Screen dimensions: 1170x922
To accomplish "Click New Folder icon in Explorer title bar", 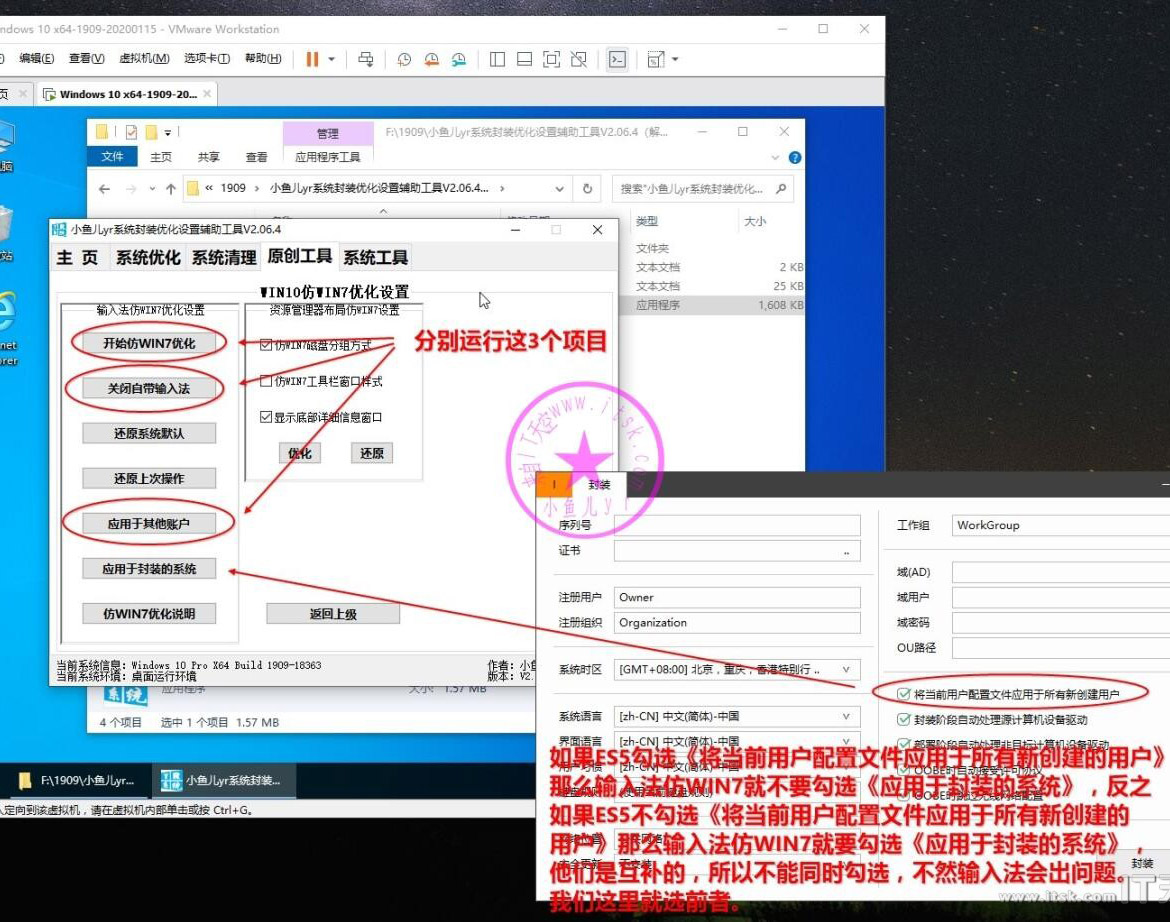I will pyautogui.click(x=151, y=132).
